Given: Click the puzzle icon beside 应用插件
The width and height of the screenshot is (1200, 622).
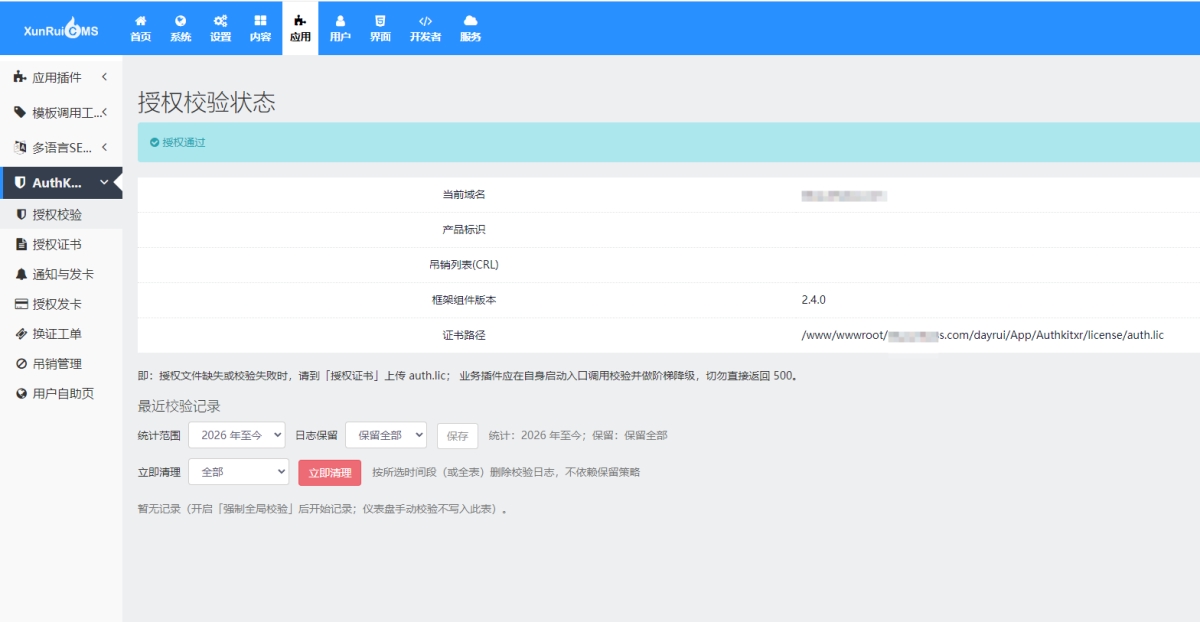Looking at the screenshot, I should 20,77.
